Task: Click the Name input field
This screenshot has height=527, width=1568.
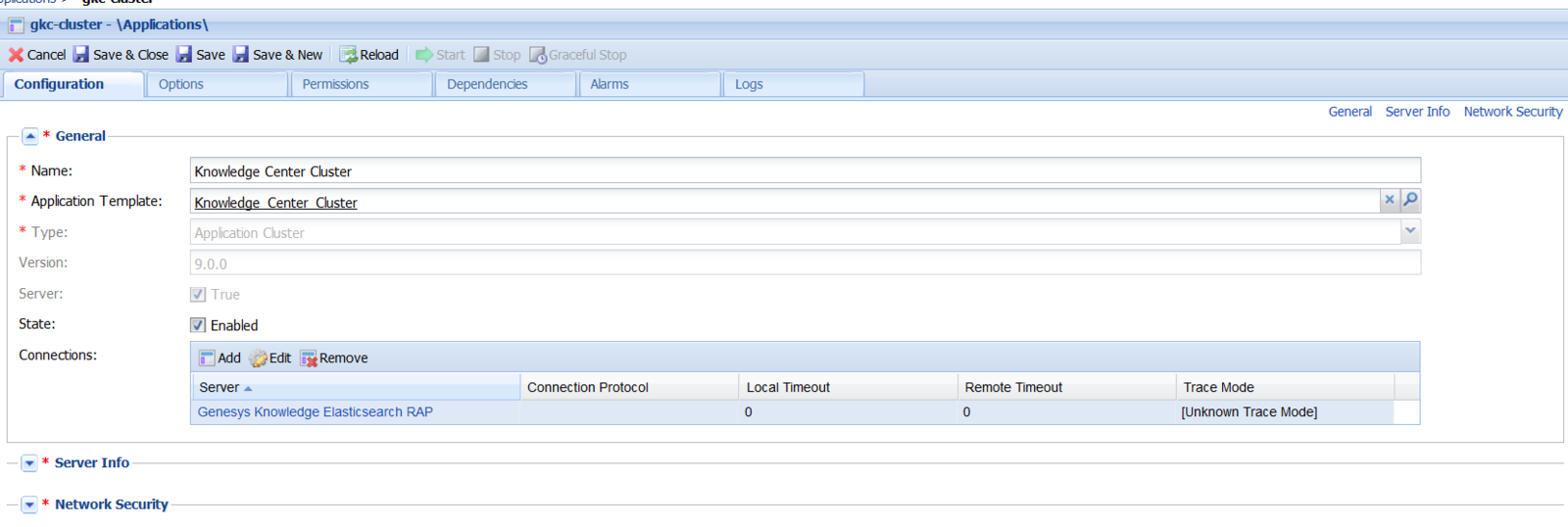Action: [804, 171]
